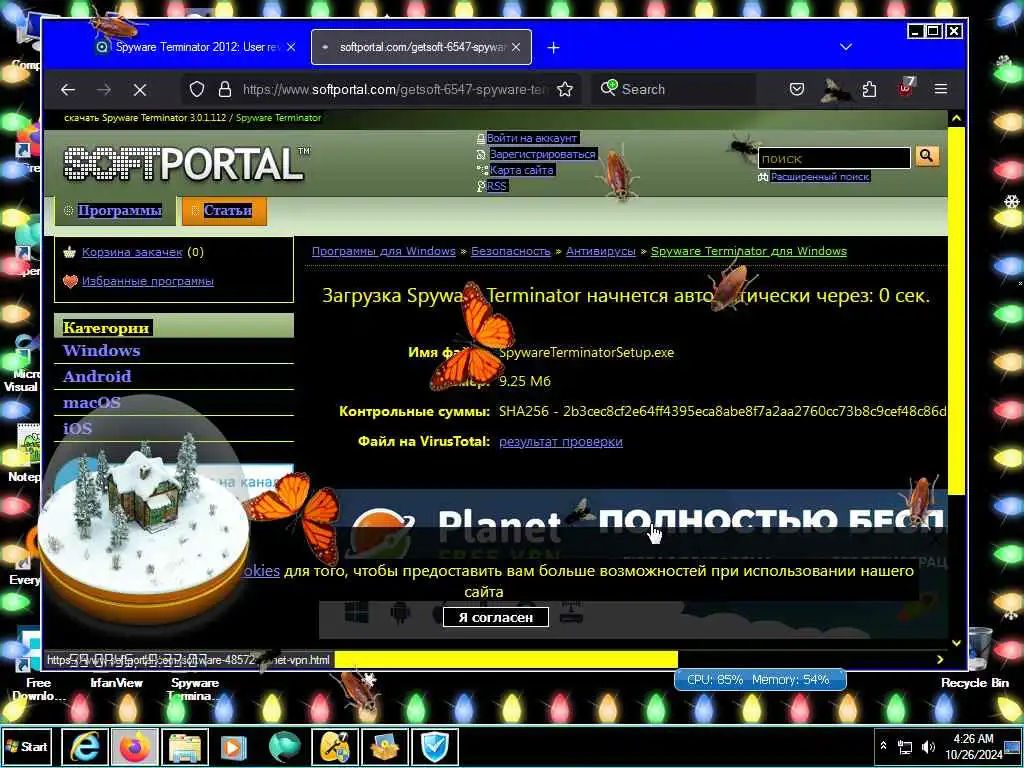Open the uBlock Origin extension icon
This screenshot has height=768, width=1024.
click(x=906, y=88)
